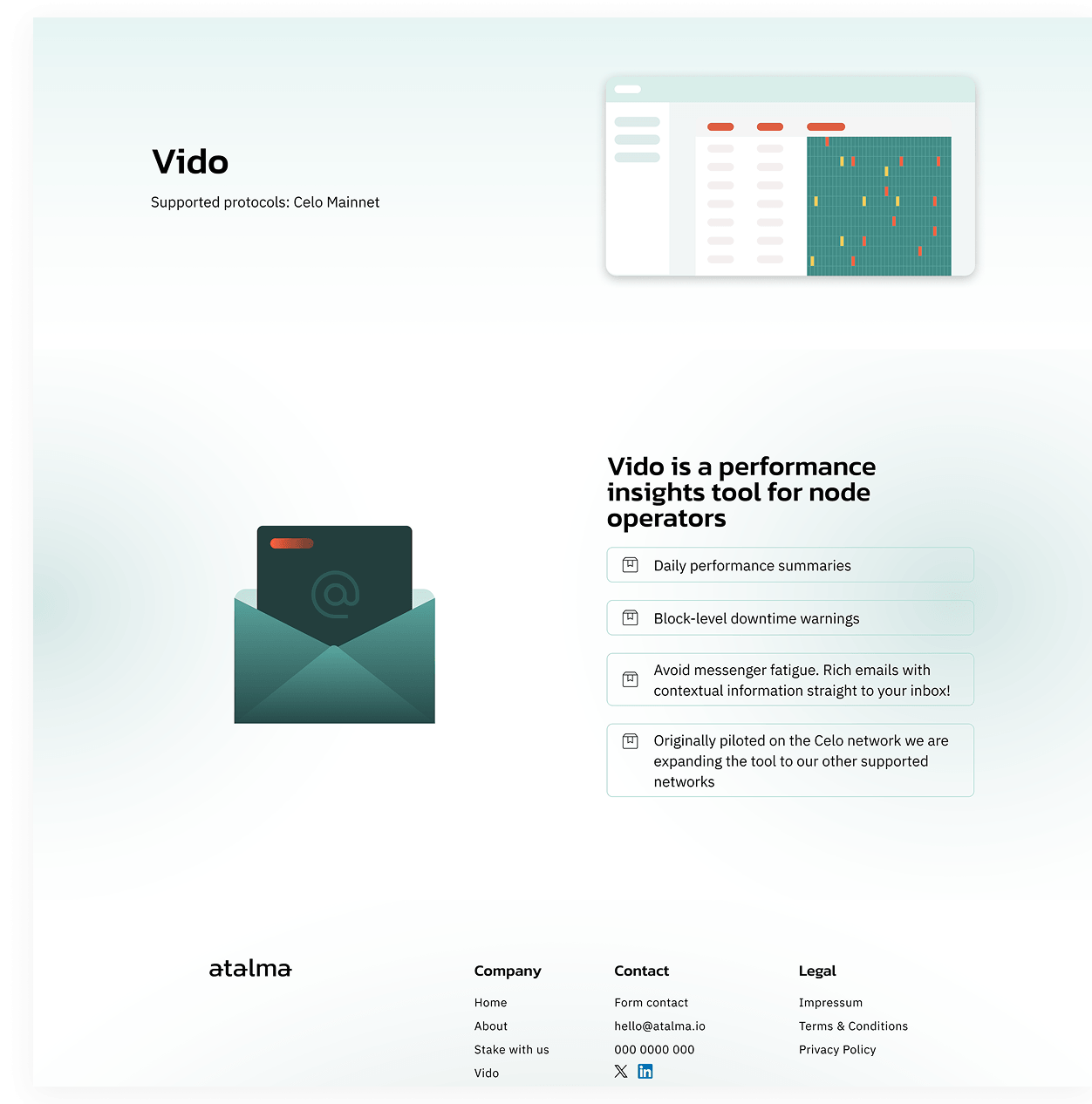This screenshot has width=1092, height=1104.
Task: Open the Vido footer link
Action: (x=487, y=1073)
